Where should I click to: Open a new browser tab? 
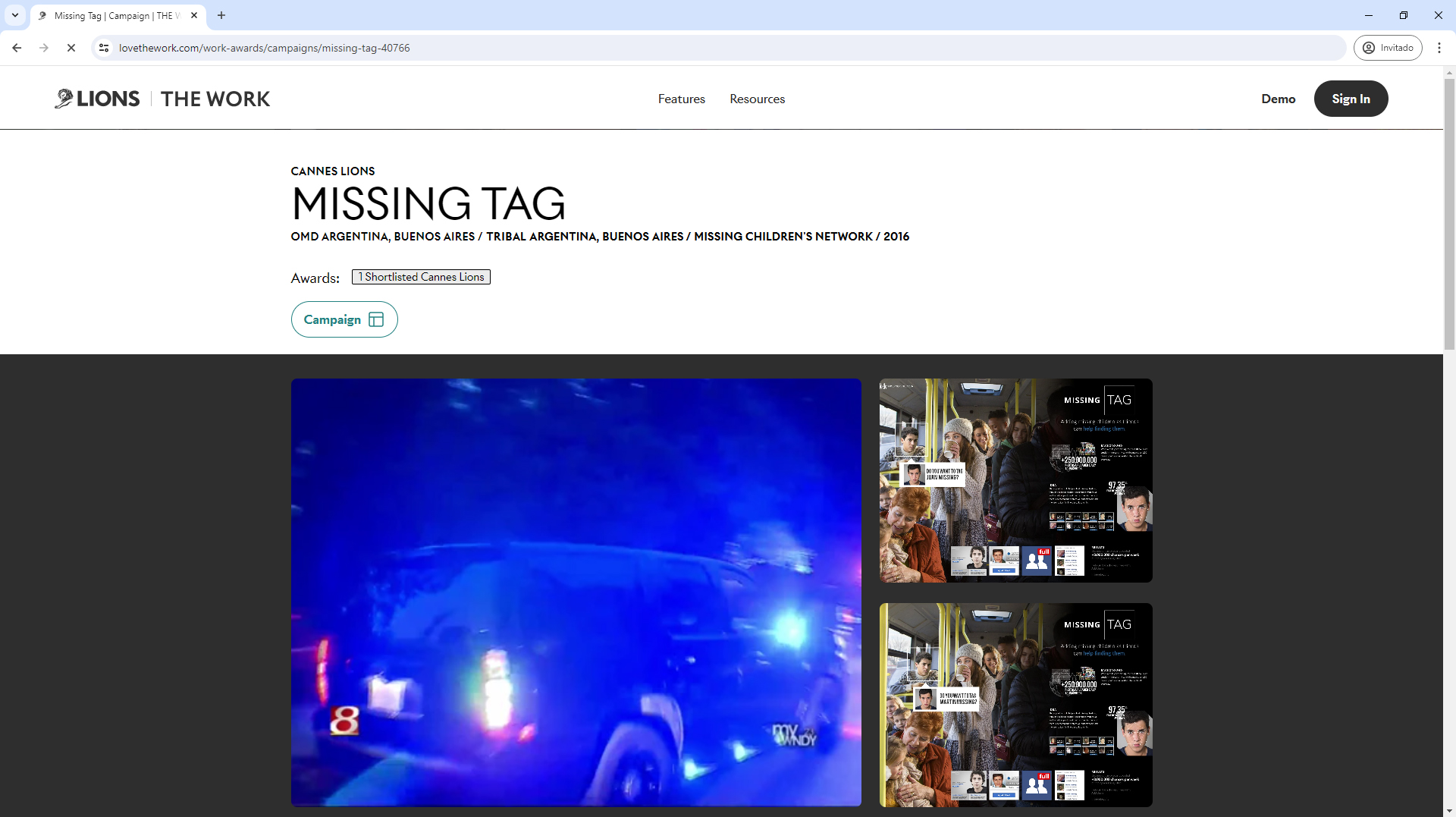point(221,15)
